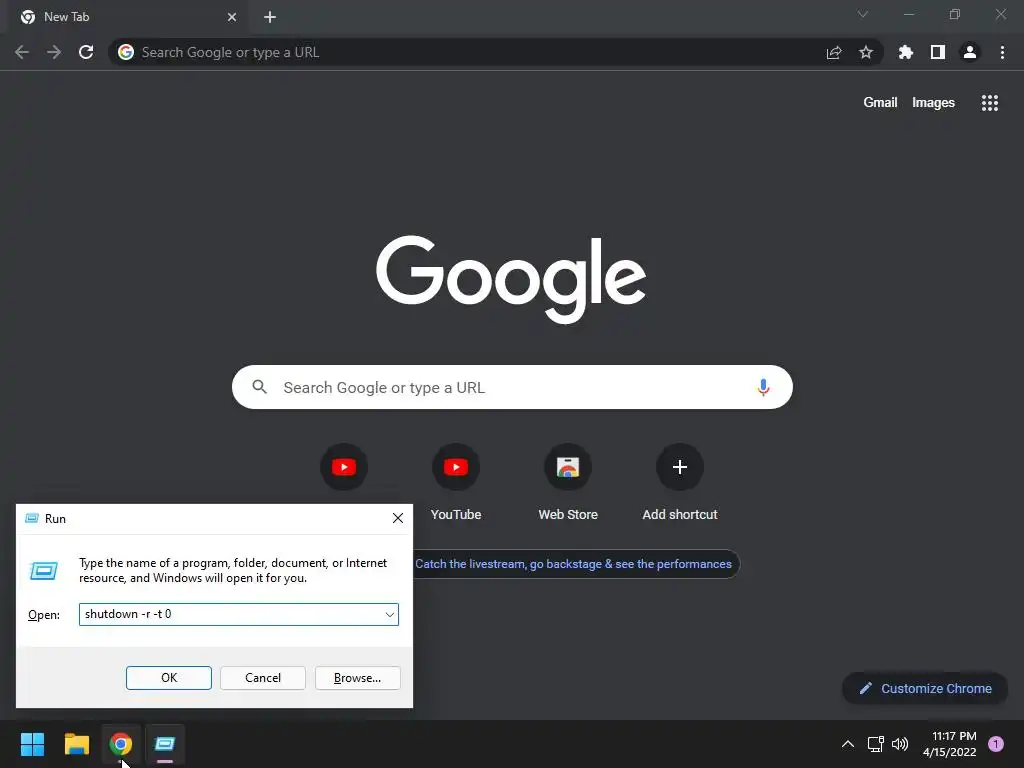Reload the page with the refresh icon

[x=86, y=52]
